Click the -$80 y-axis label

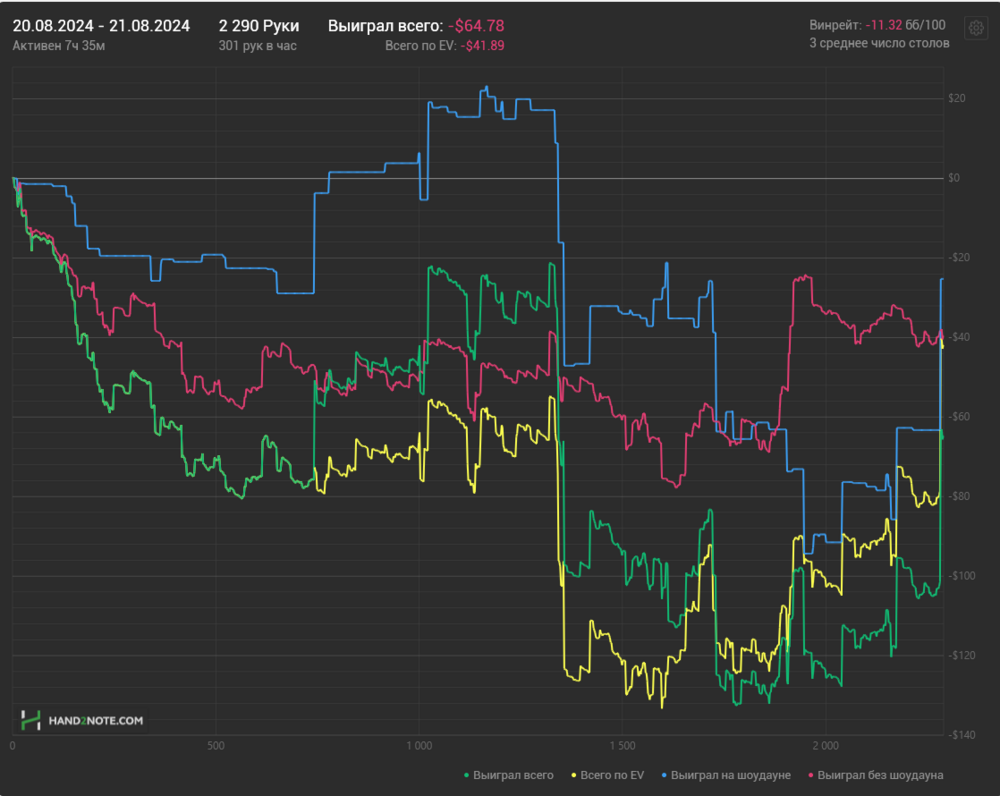pyautogui.click(x=959, y=496)
